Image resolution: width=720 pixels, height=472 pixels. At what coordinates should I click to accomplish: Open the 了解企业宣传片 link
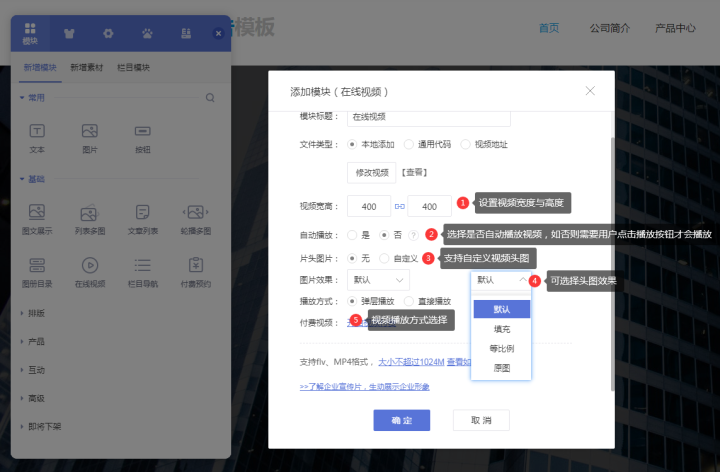(365, 387)
